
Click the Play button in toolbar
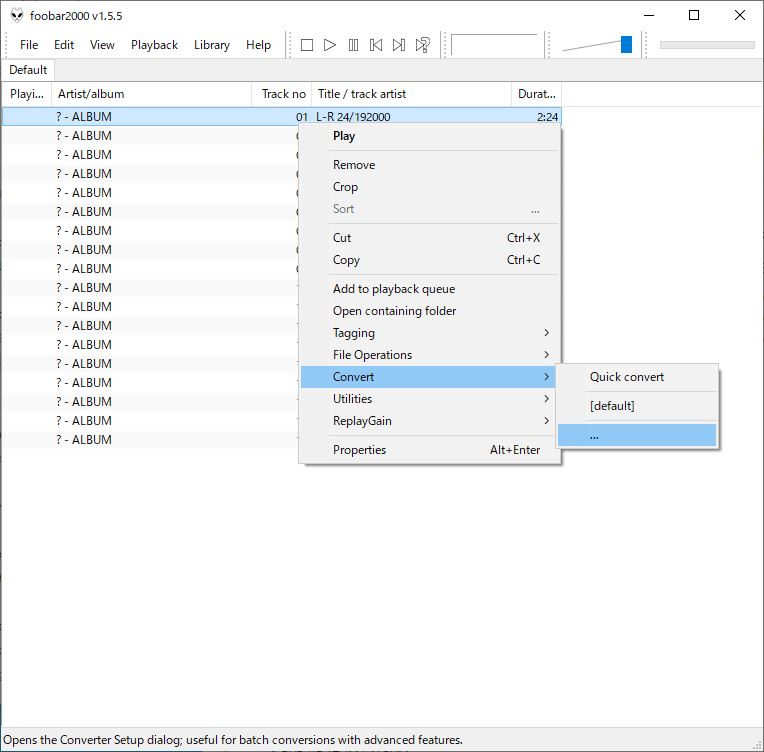(330, 45)
